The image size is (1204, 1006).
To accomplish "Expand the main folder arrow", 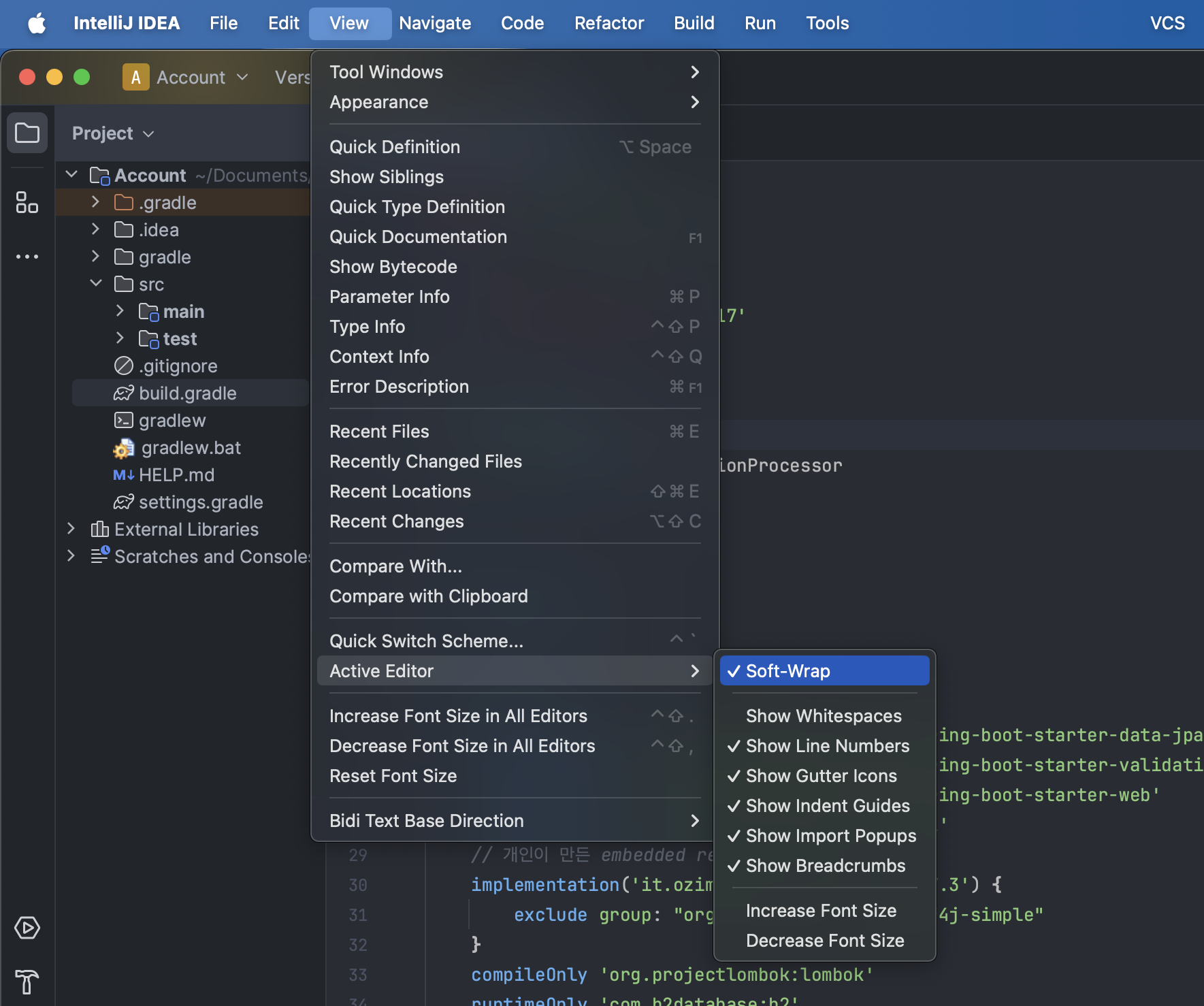I will [120, 311].
